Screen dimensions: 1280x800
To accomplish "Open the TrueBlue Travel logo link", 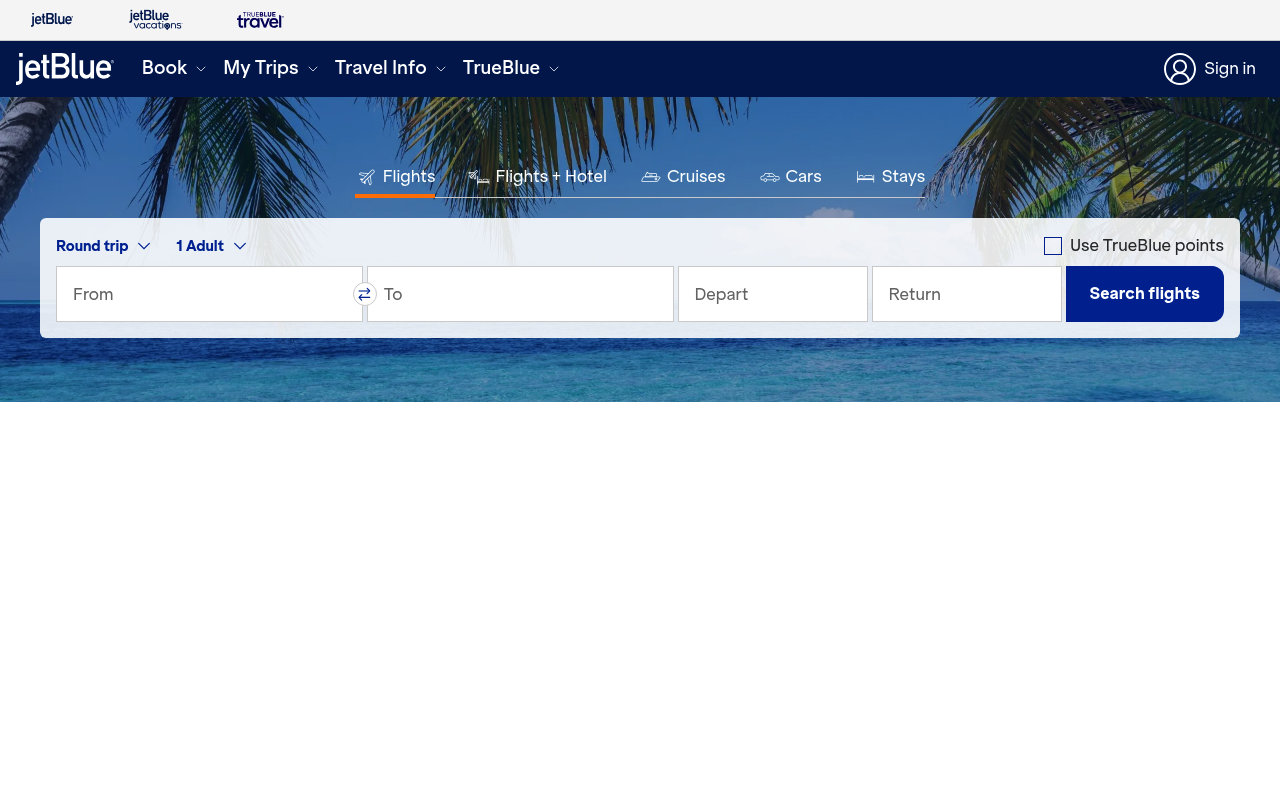I will [260, 20].
